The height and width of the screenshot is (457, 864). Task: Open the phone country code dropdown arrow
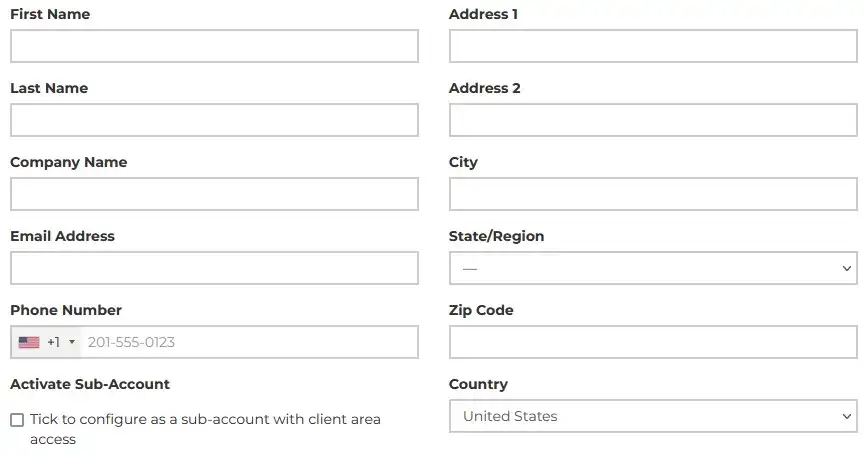[72, 342]
